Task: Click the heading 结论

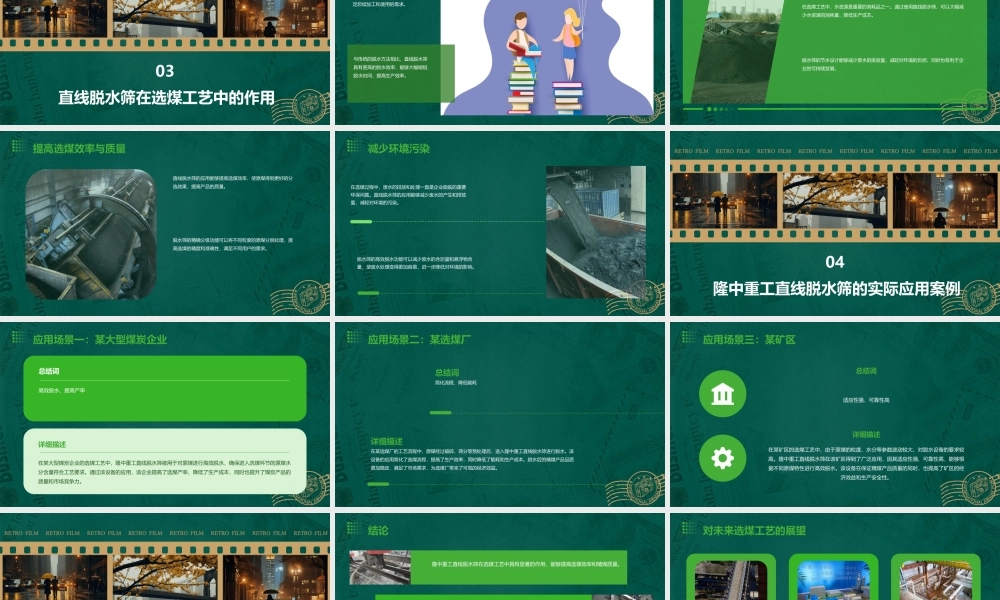Action: [378, 530]
